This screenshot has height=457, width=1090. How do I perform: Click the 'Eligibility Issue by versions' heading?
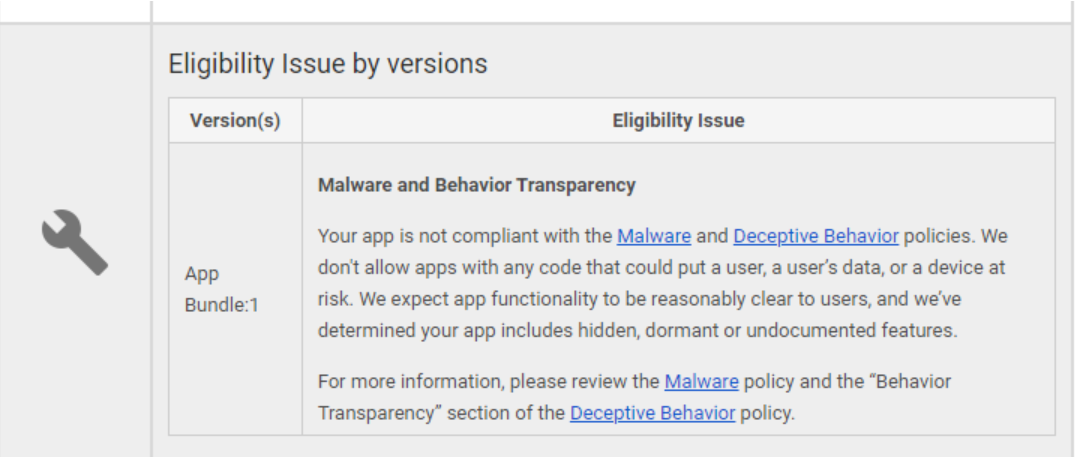[328, 64]
